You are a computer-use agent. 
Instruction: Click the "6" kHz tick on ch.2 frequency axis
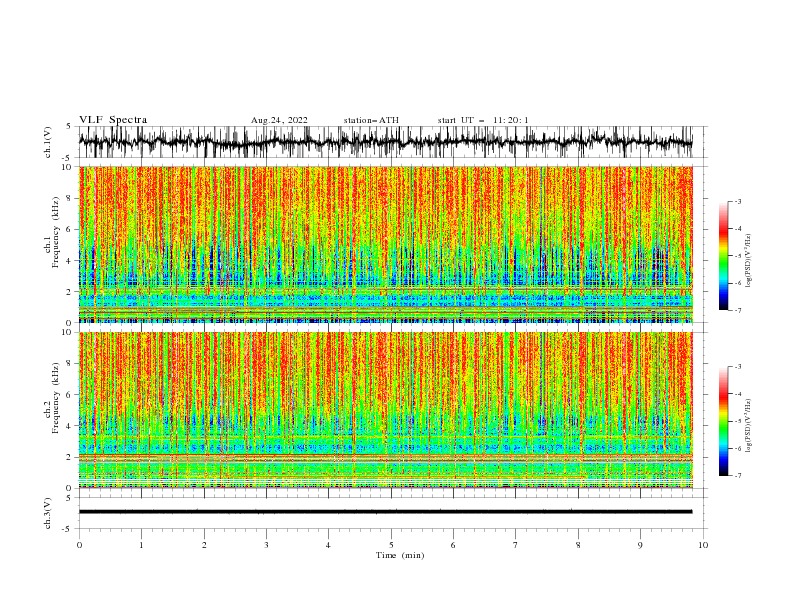pyautogui.click(x=70, y=395)
